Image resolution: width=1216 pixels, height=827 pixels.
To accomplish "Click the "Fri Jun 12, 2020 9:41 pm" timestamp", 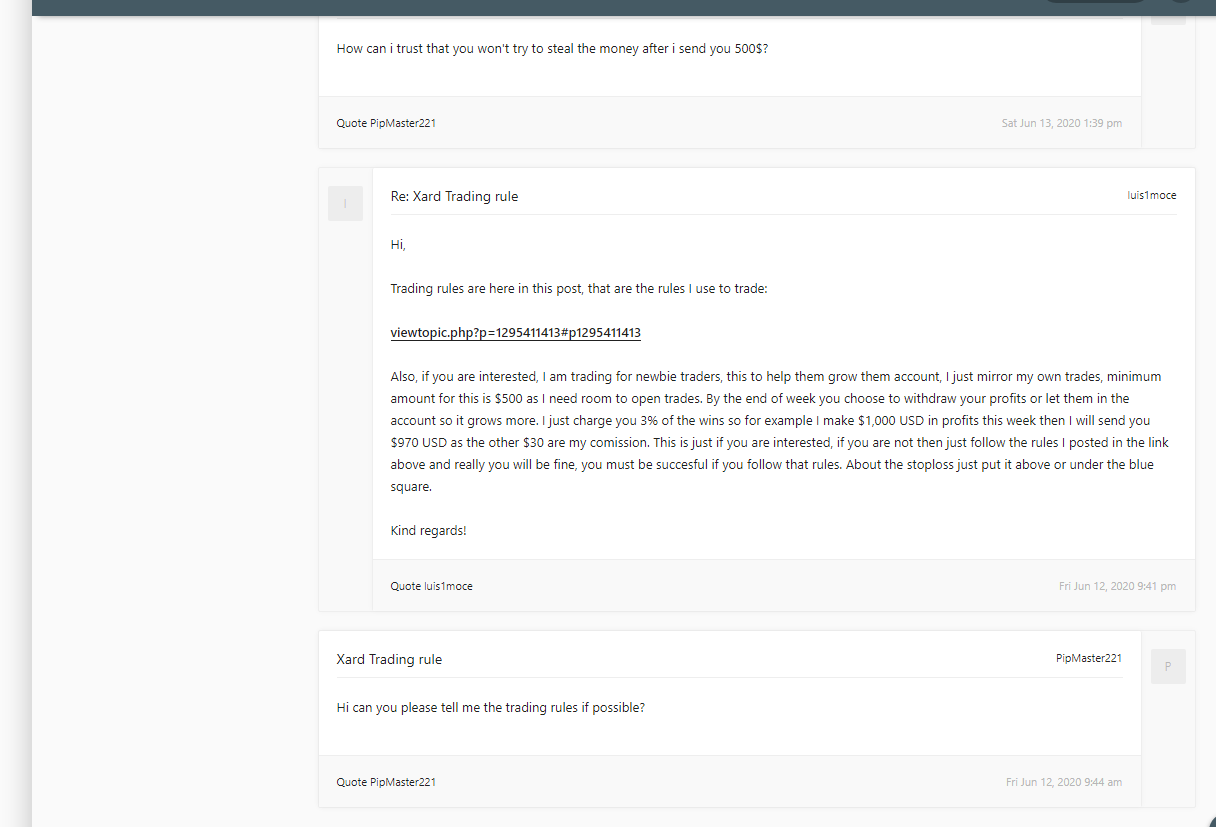I will click(1117, 586).
